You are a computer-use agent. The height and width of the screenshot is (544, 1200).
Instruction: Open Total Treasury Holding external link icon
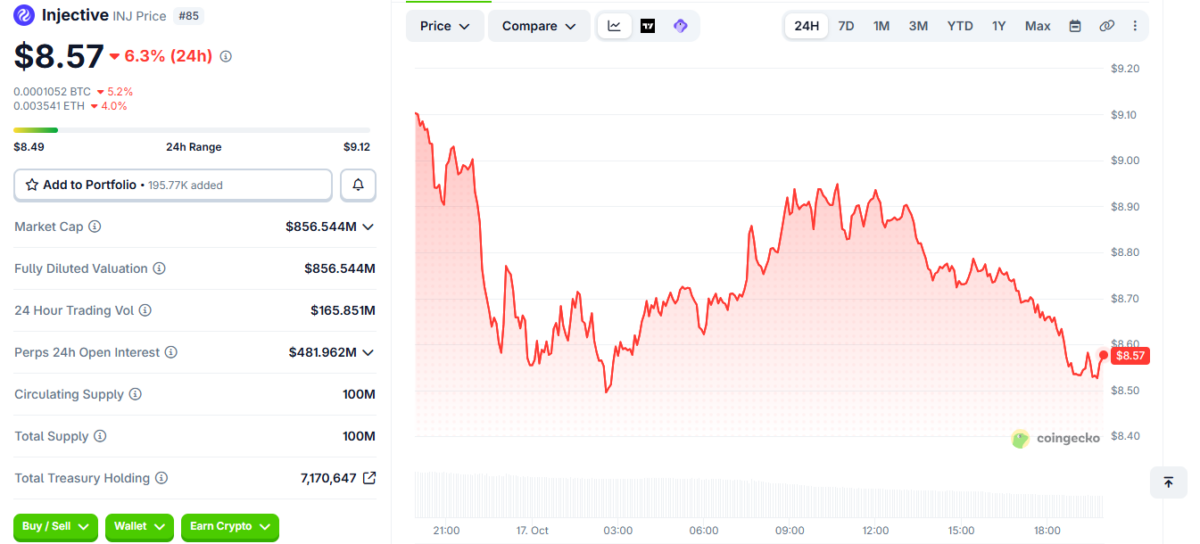(x=369, y=478)
